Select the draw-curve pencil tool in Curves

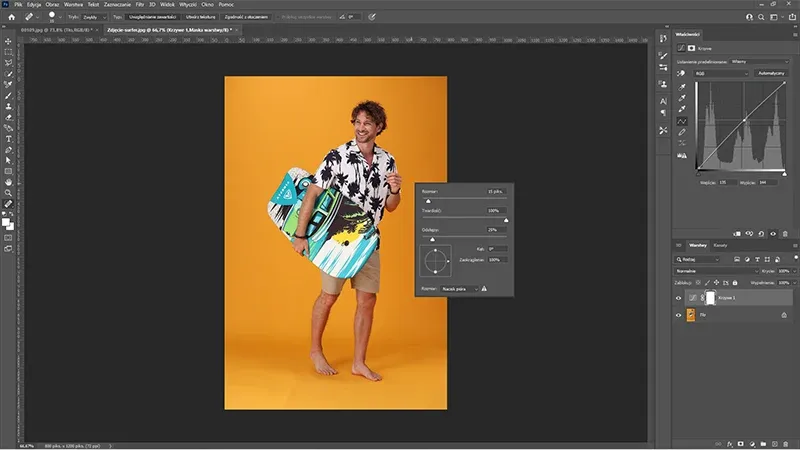click(682, 132)
